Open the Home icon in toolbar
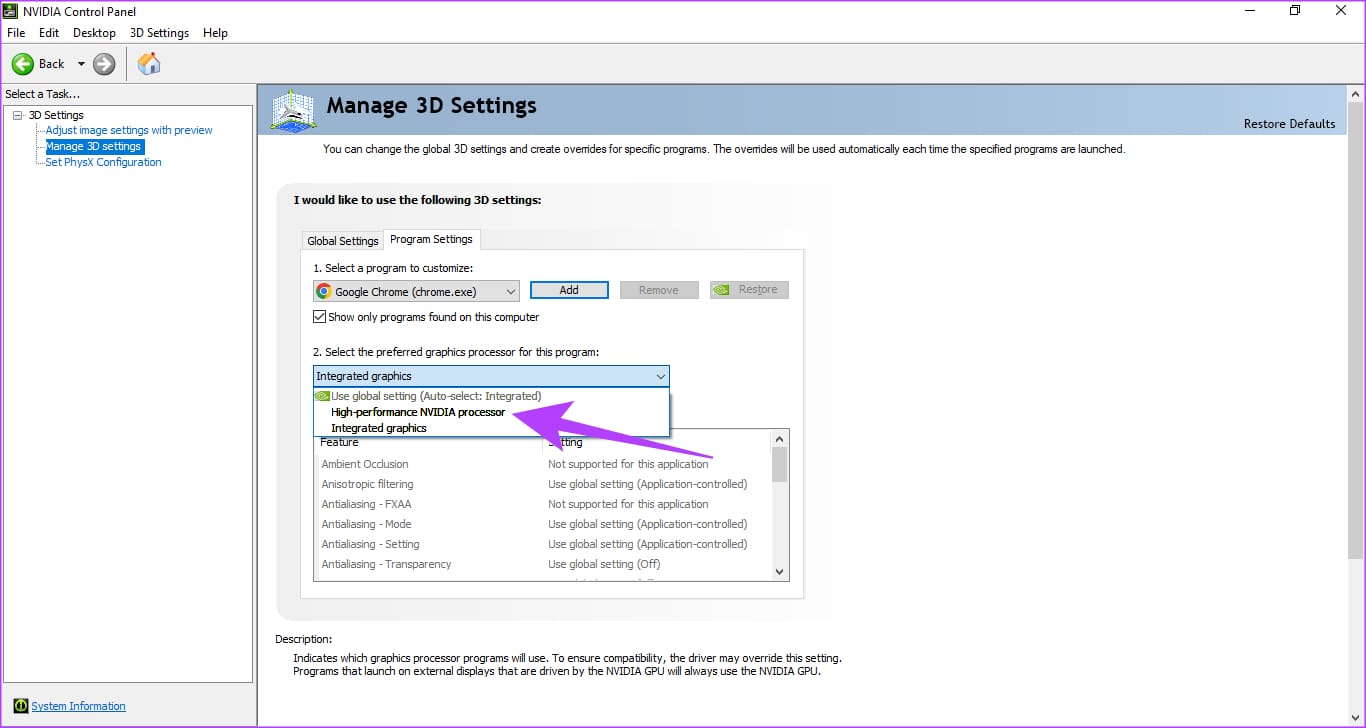The height and width of the screenshot is (728, 1366). 149,64
